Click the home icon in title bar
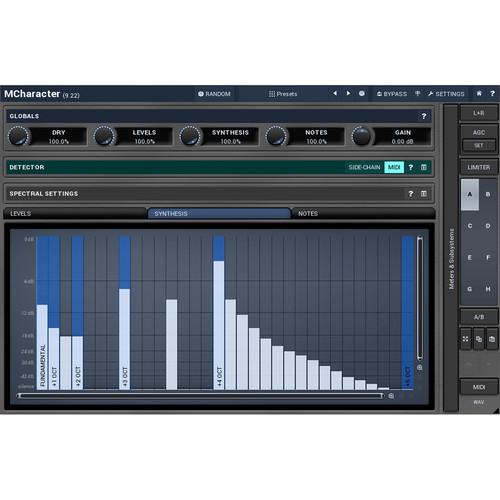This screenshot has width=500, height=500. (479, 93)
